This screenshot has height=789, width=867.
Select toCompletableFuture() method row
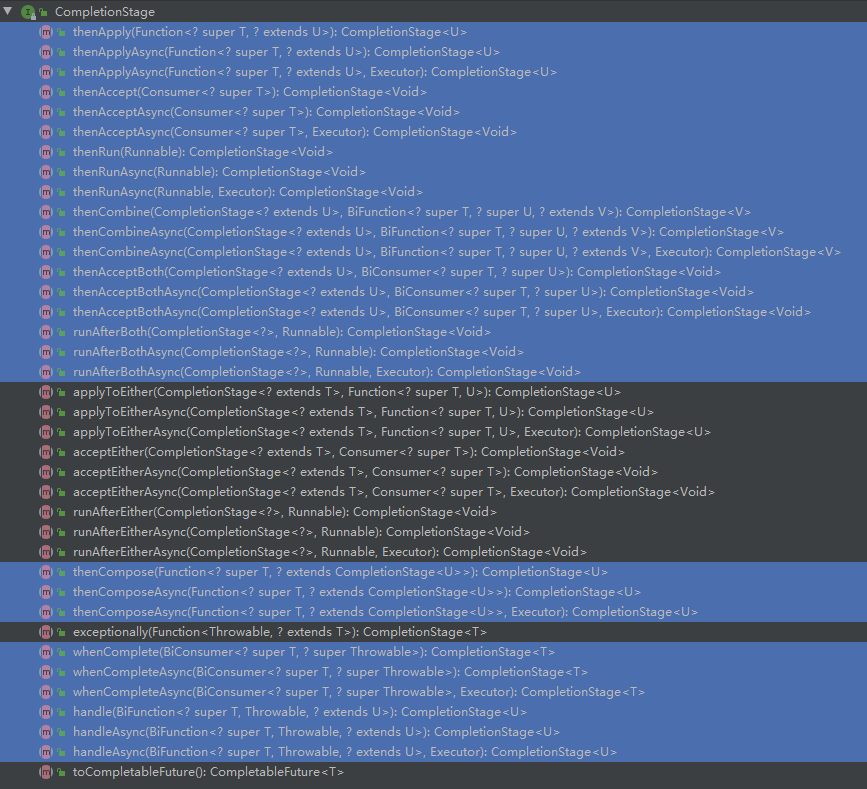[208, 772]
